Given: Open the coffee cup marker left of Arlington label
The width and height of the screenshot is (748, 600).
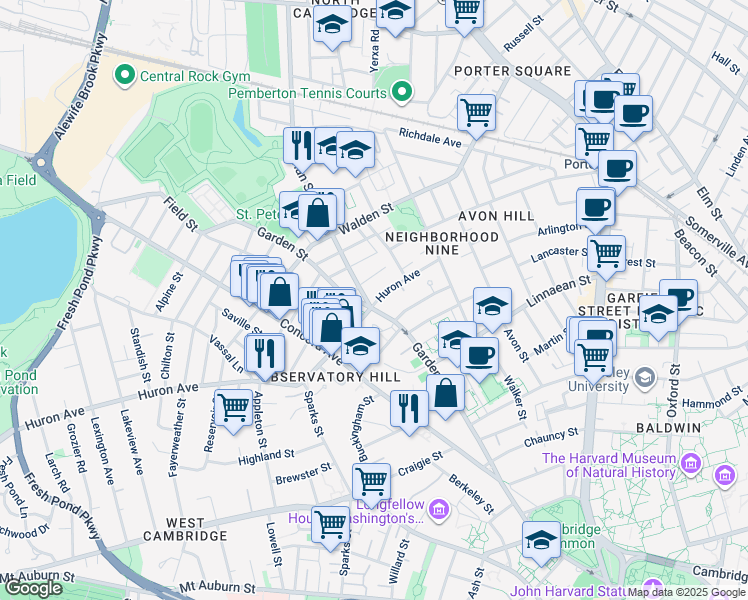Looking at the screenshot, I should coord(595,210).
